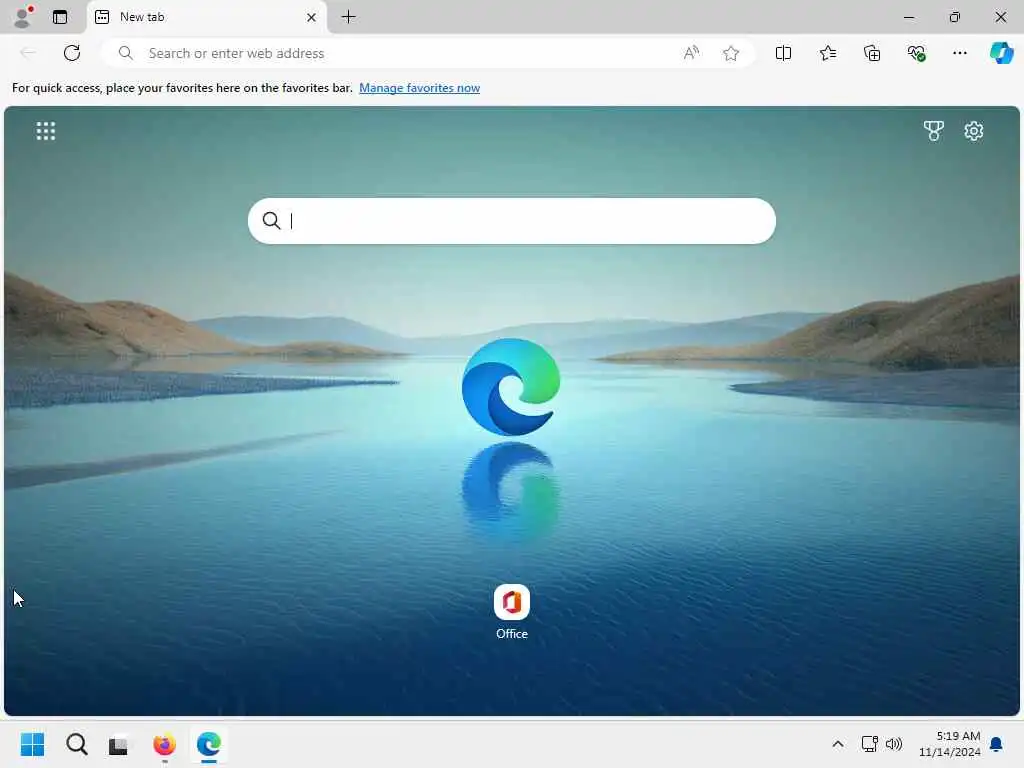Open the apps grid launcher
The width and height of the screenshot is (1024, 768).
(x=46, y=131)
